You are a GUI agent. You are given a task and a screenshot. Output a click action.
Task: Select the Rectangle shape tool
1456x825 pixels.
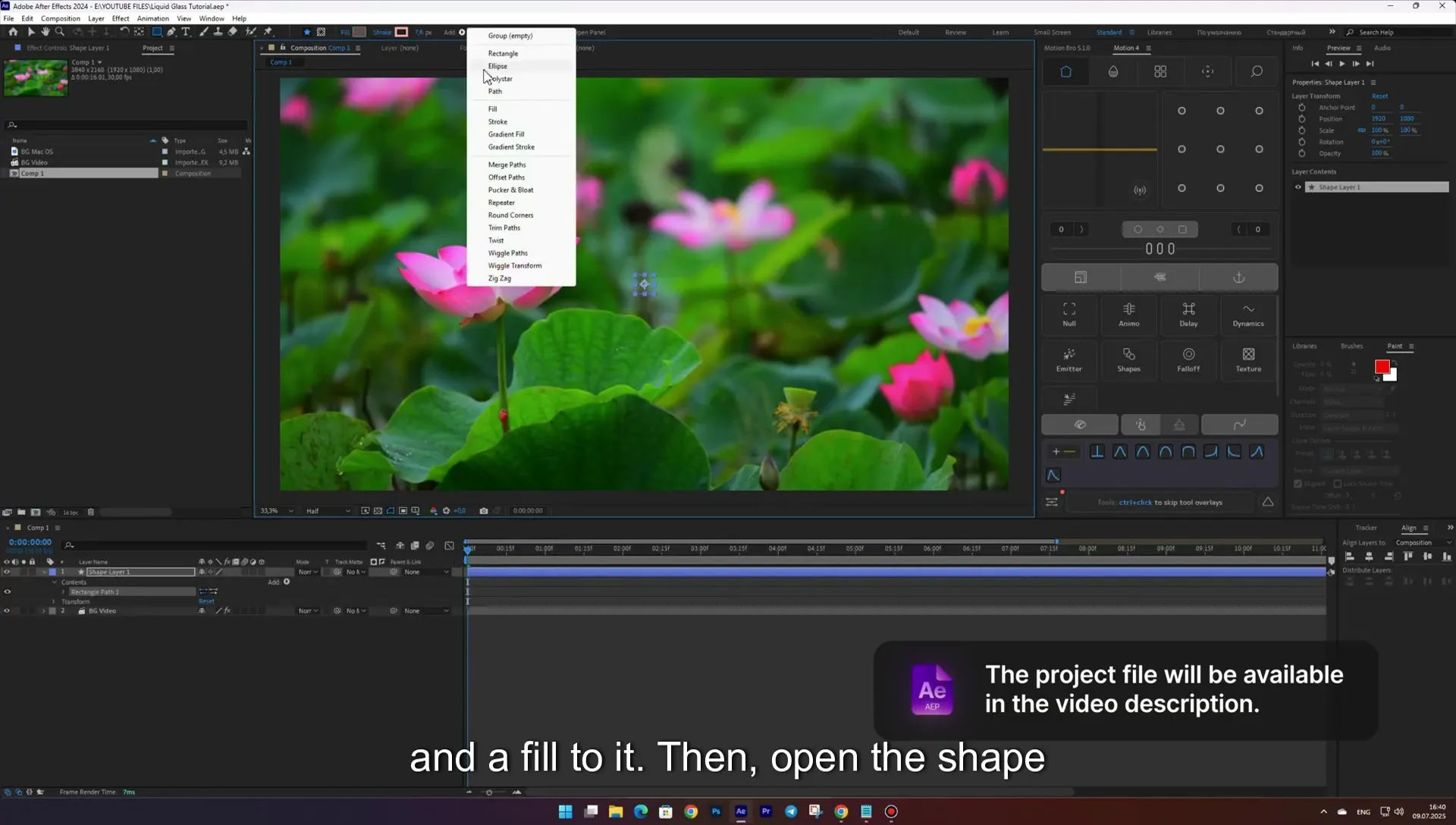(x=157, y=32)
